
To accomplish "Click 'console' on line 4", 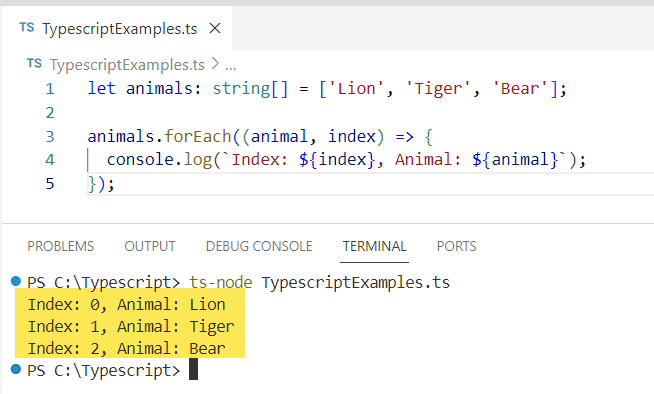I will [140, 160].
